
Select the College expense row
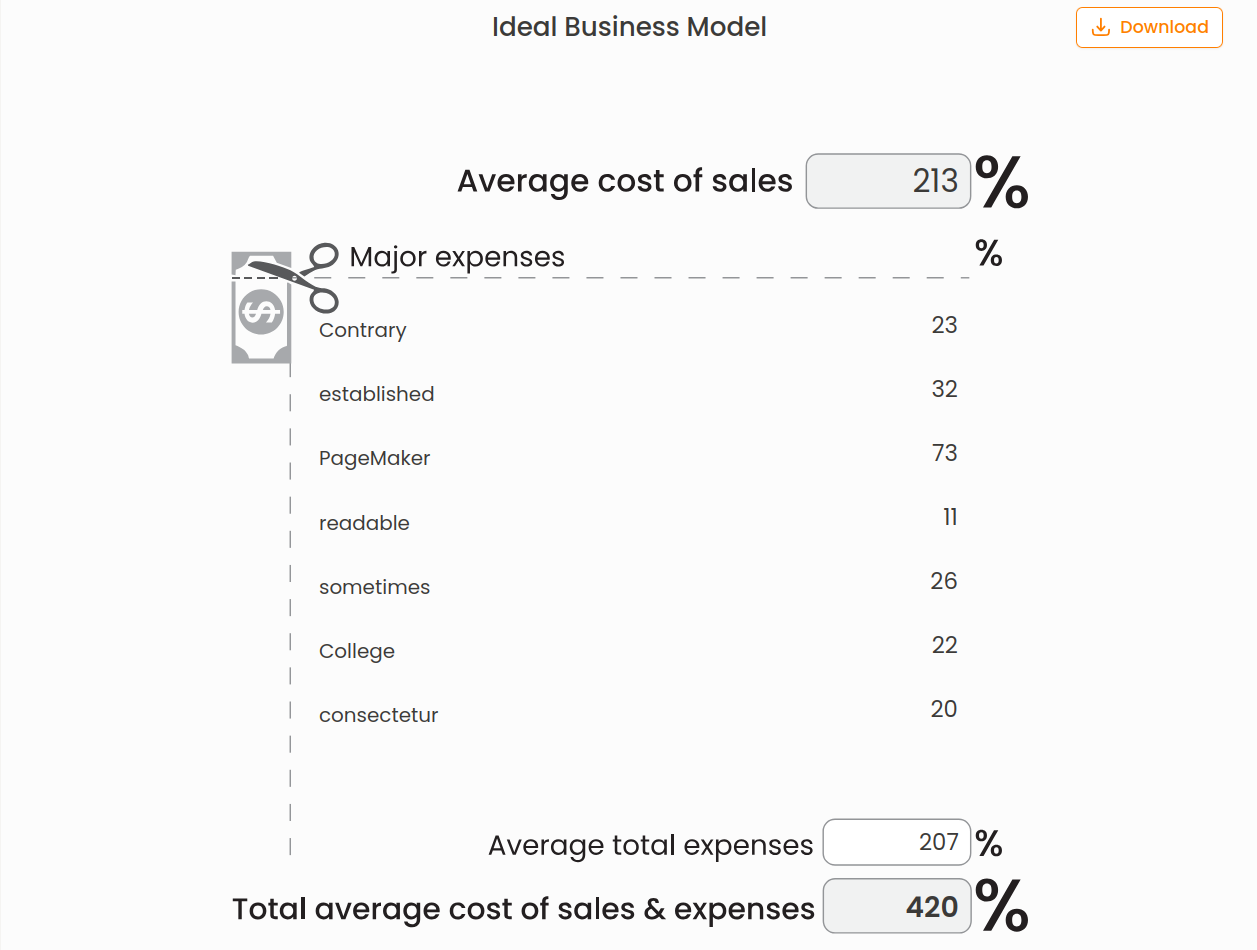pos(356,651)
